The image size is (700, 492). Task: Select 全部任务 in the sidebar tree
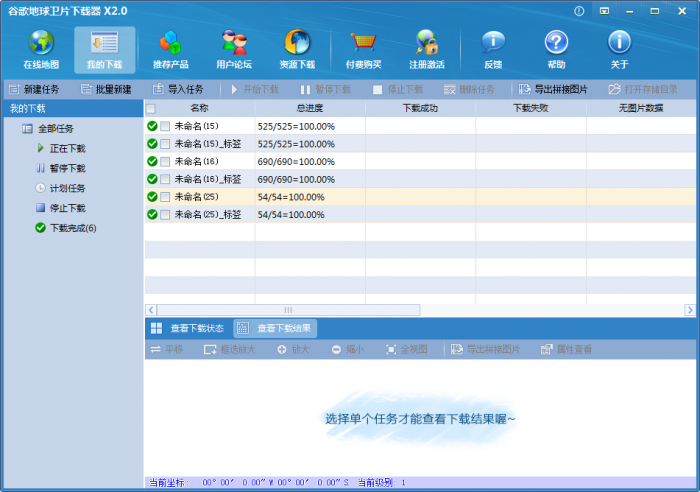[48, 129]
